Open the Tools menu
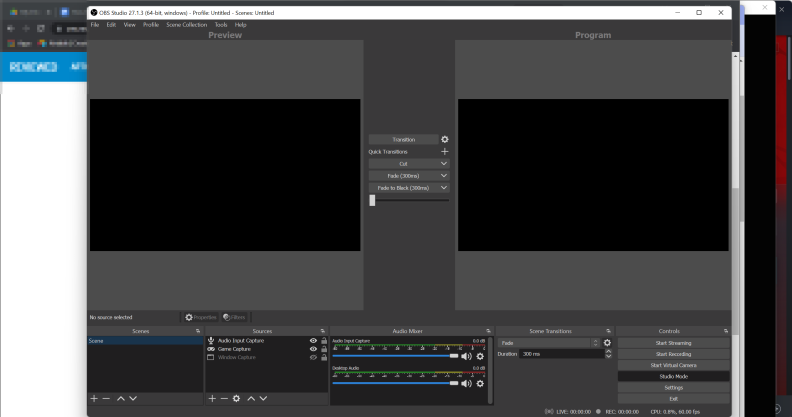 (221, 25)
